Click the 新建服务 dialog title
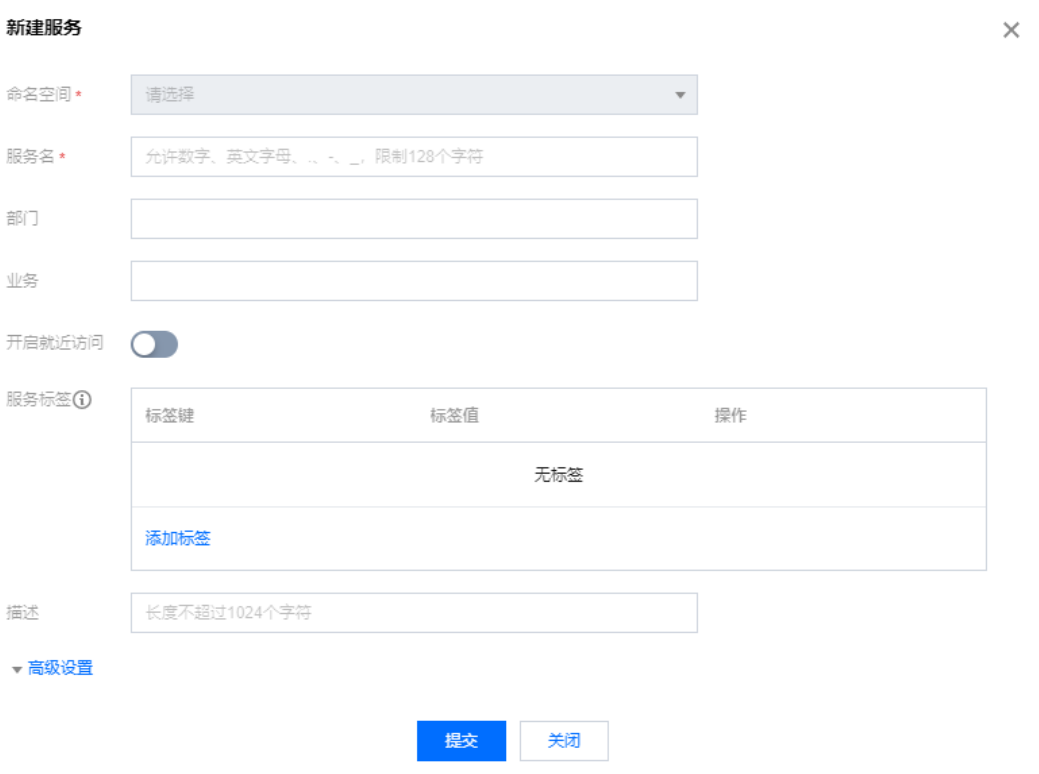This screenshot has height=774, width=1039. pyautogui.click(x=44, y=28)
